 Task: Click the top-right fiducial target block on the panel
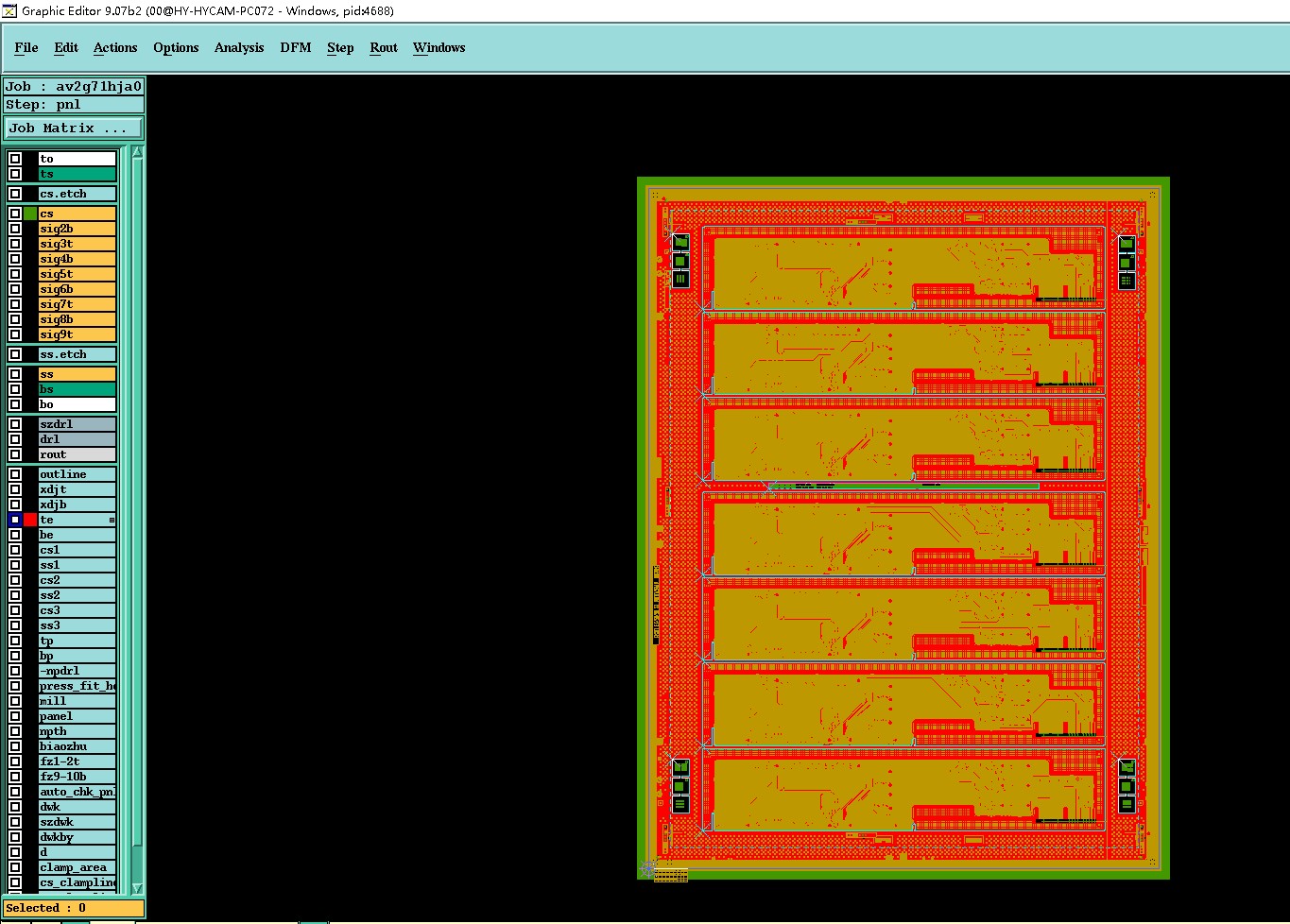pos(1127,262)
